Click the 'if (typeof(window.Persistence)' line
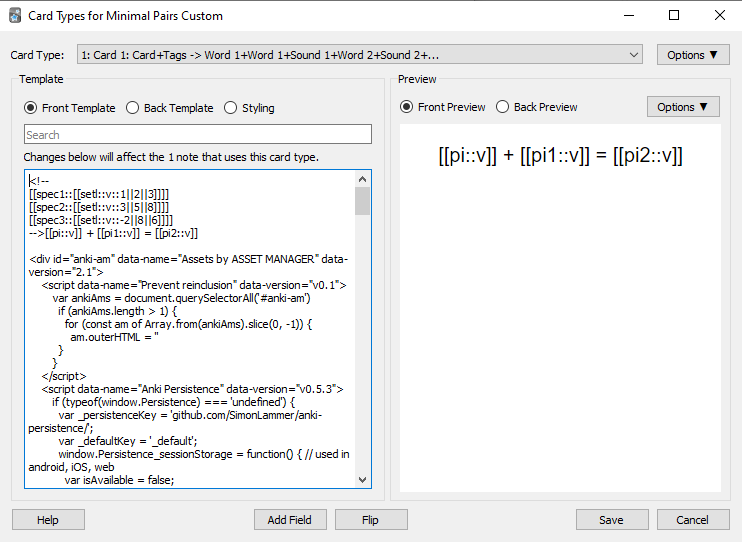742x542 pixels. [173, 402]
